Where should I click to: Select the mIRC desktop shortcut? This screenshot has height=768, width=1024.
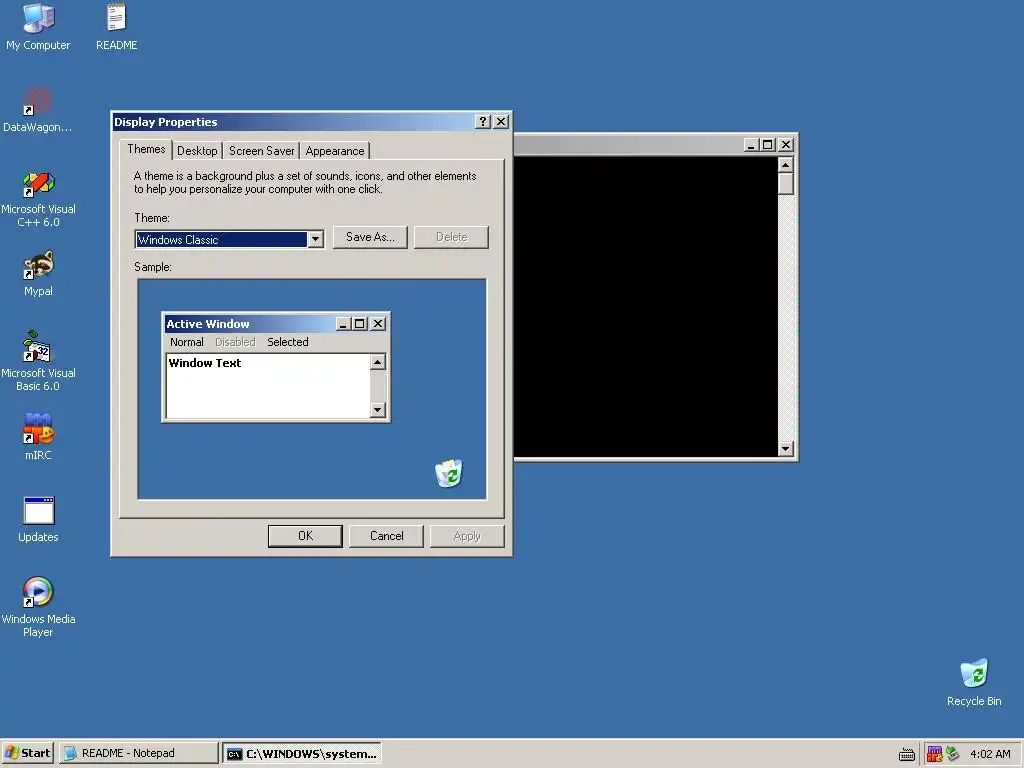coord(38,436)
